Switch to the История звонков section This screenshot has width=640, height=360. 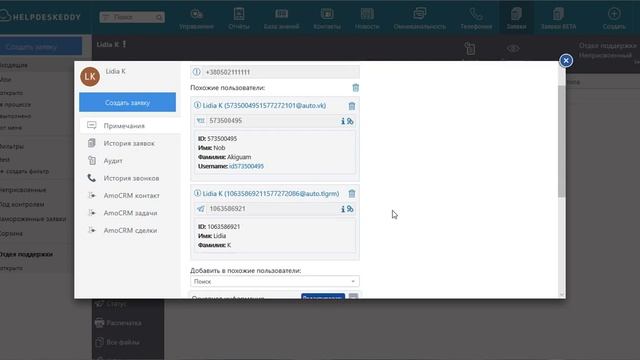tap(130, 178)
